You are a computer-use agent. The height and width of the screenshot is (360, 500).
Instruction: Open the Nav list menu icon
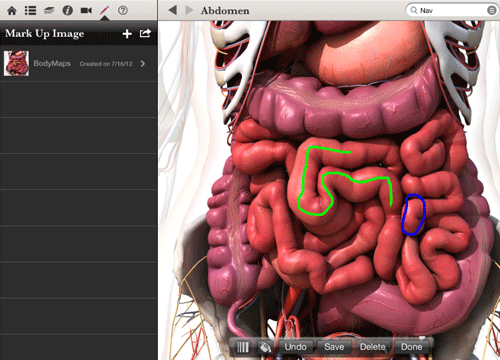[x=491, y=10]
